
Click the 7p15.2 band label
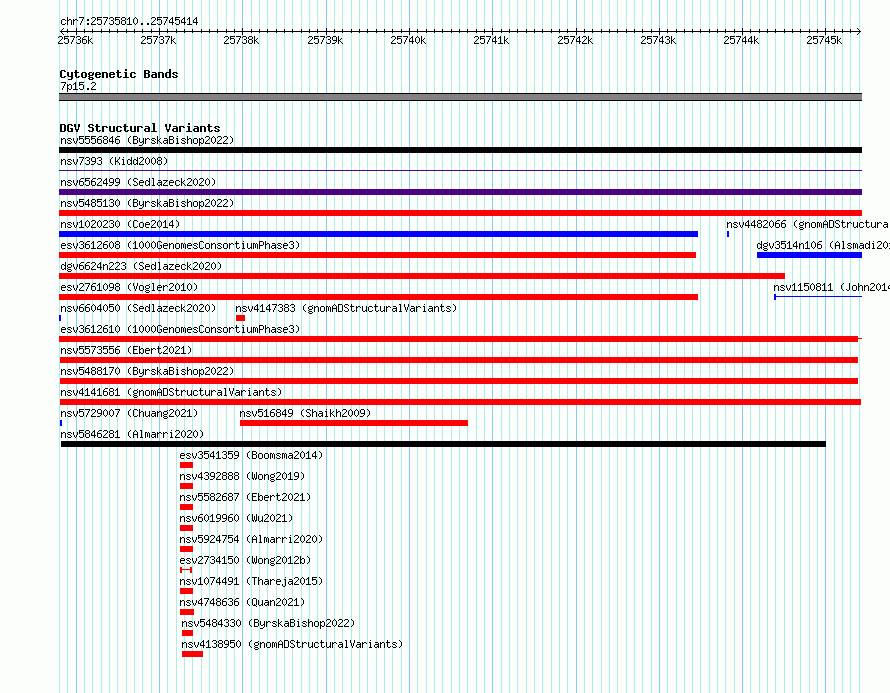(78, 86)
